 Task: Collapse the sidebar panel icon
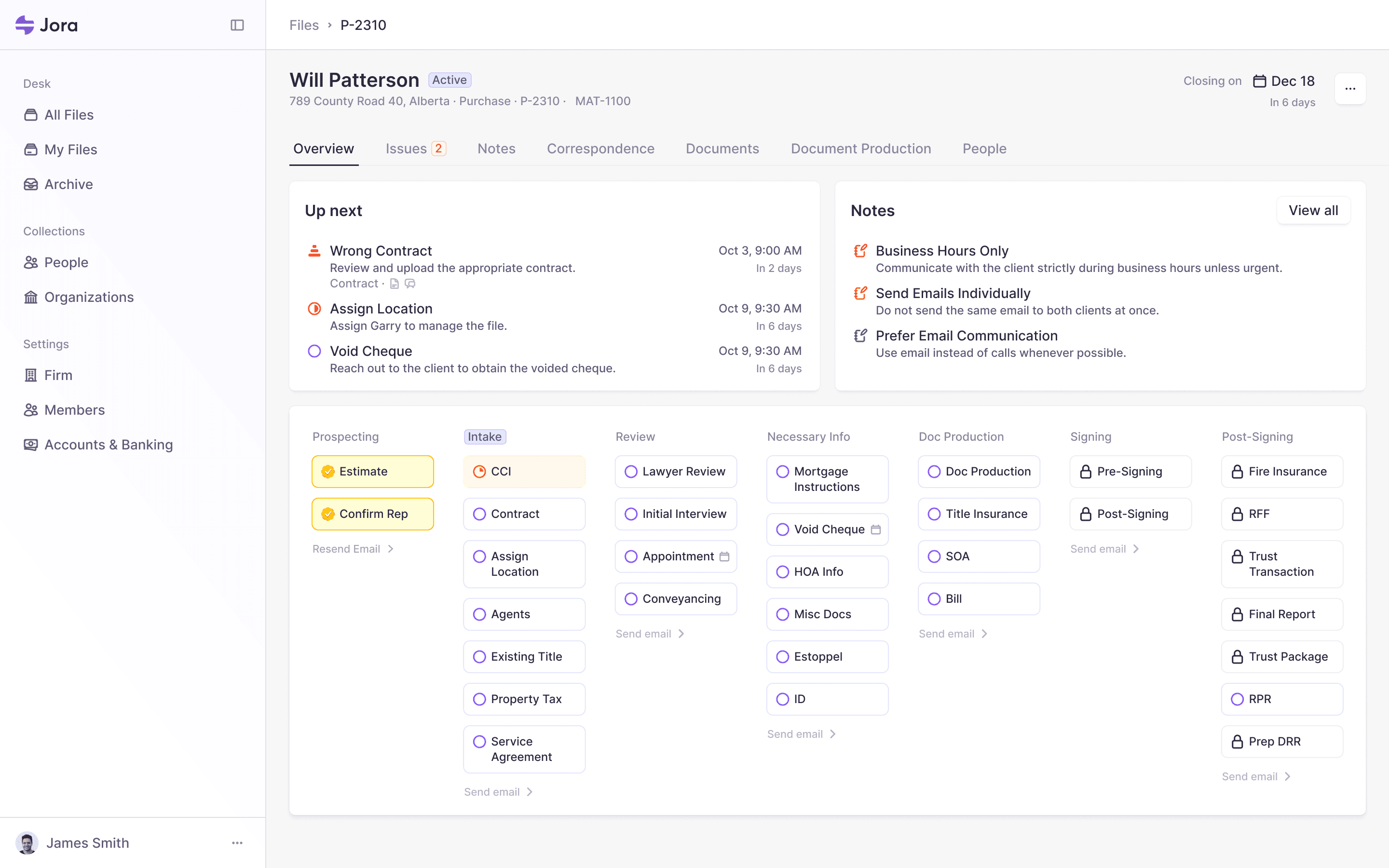pos(237,25)
